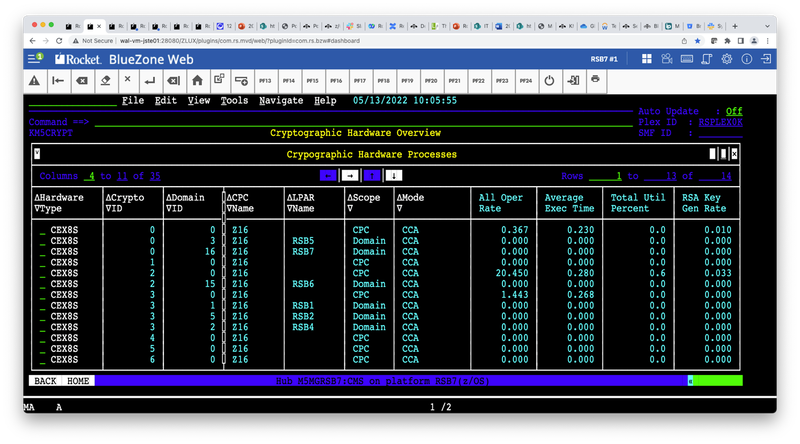Image resolution: width=800 pixels, height=444 pixels.
Task: Send the PF24 key
Action: click(x=526, y=81)
